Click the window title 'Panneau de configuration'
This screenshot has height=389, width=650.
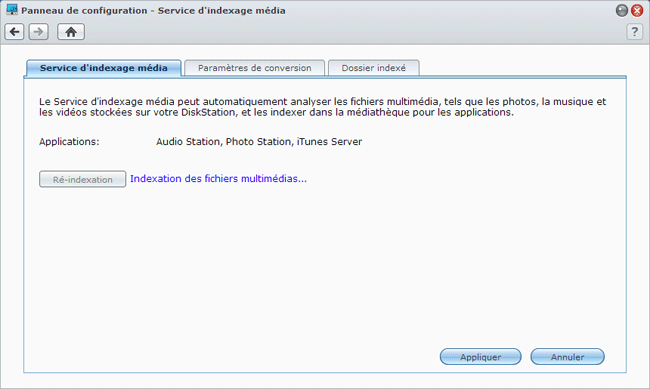coord(84,10)
